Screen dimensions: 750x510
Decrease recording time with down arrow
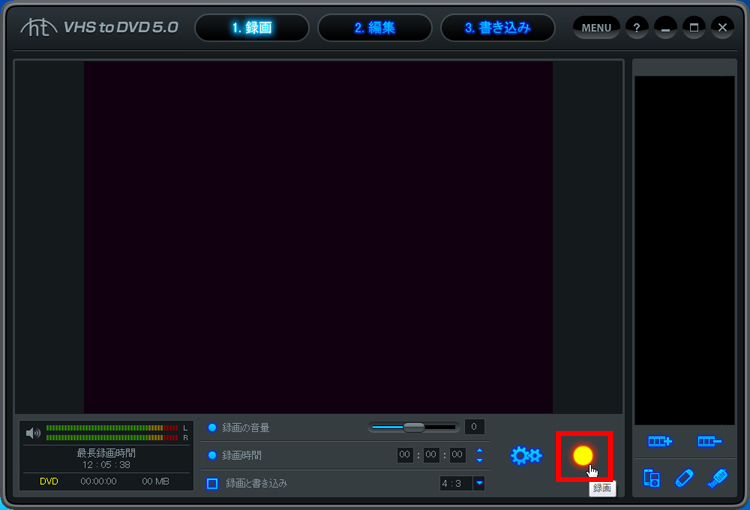(x=479, y=460)
